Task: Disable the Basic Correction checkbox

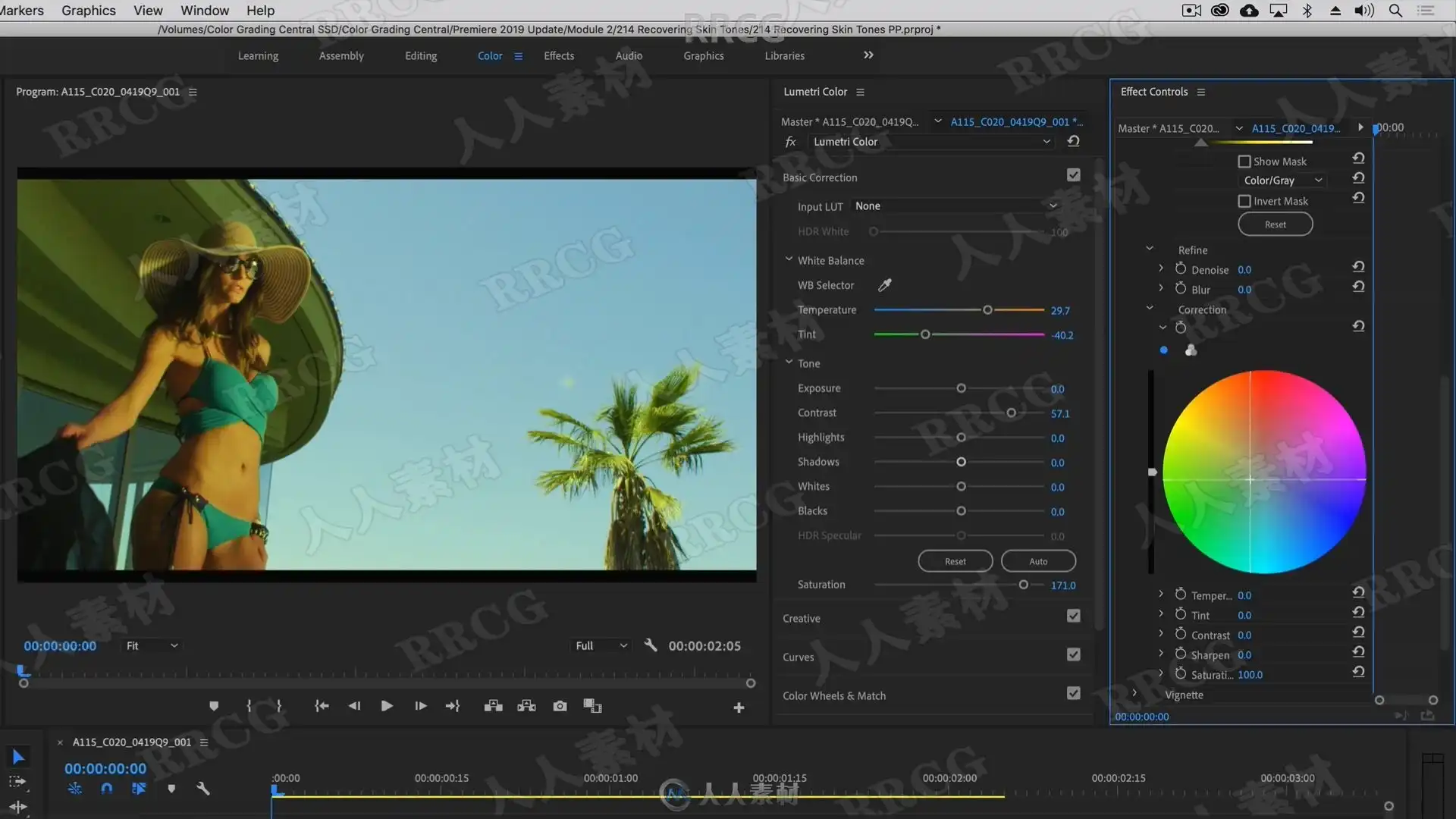Action: click(x=1073, y=175)
